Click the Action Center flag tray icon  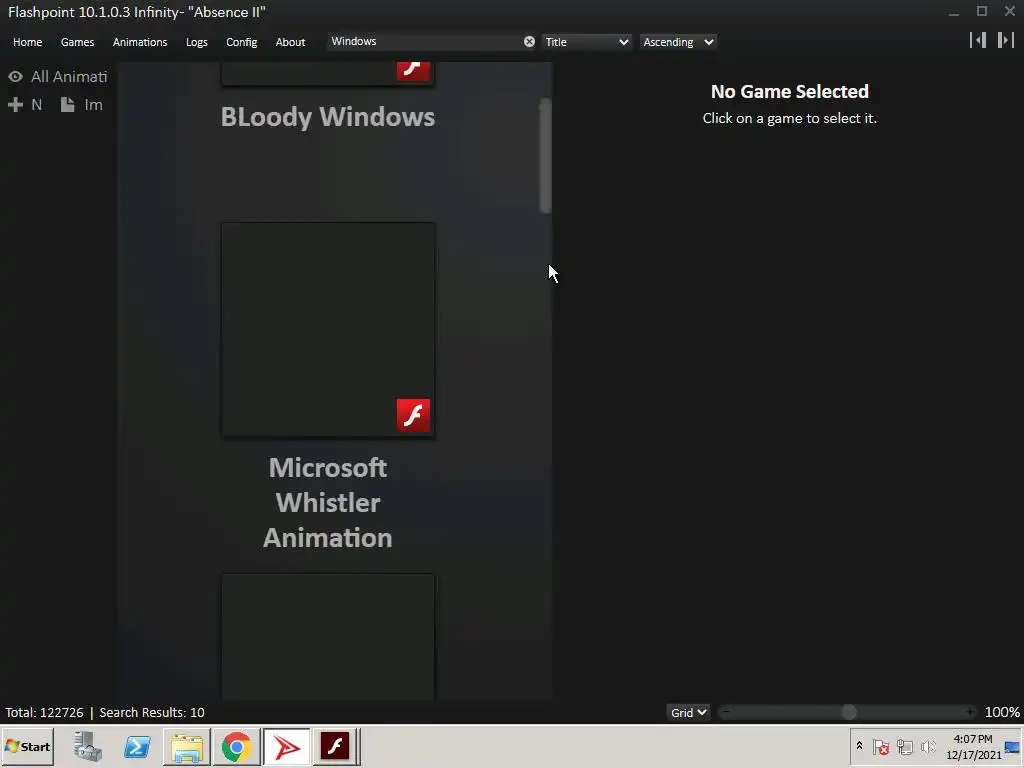pyautogui.click(x=881, y=746)
